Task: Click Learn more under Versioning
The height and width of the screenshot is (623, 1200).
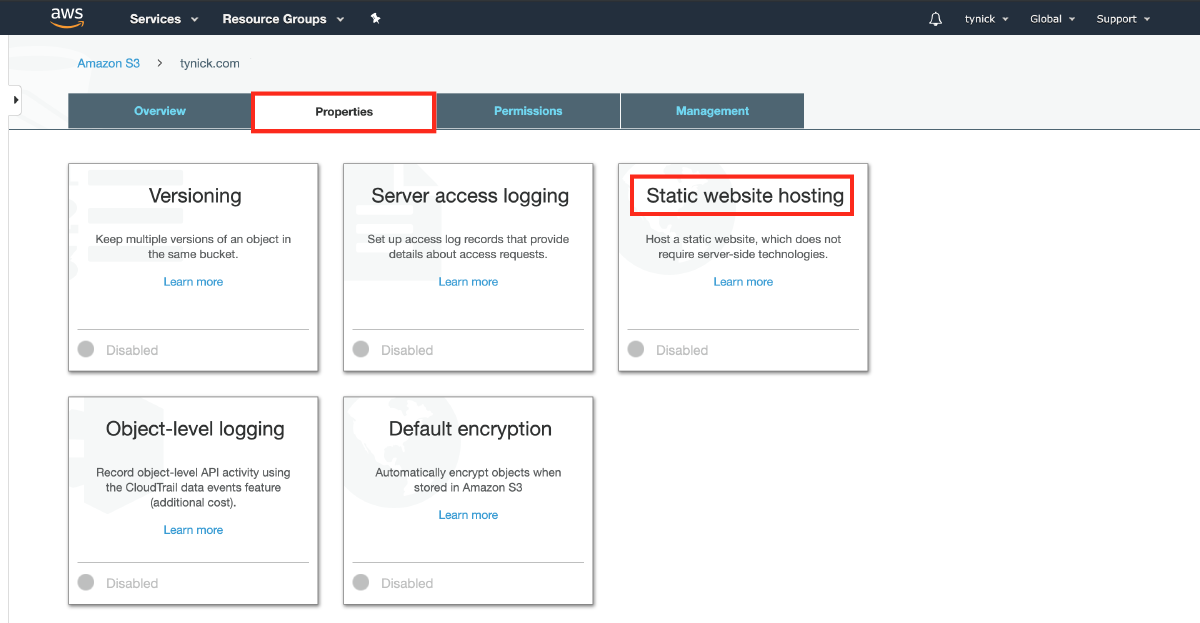Action: tap(193, 282)
